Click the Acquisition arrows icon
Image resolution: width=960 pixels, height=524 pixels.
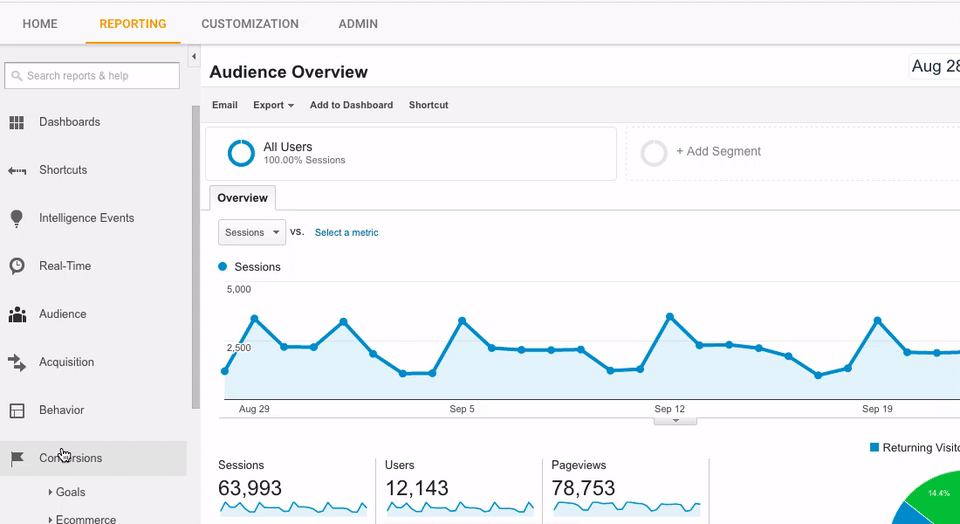(17, 362)
